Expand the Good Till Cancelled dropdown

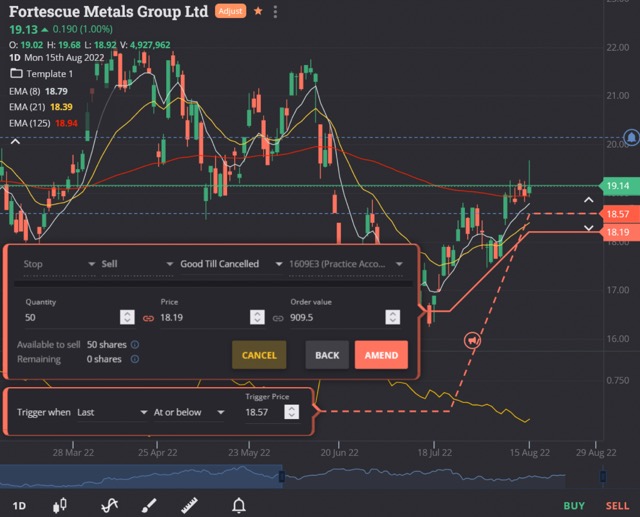226,264
